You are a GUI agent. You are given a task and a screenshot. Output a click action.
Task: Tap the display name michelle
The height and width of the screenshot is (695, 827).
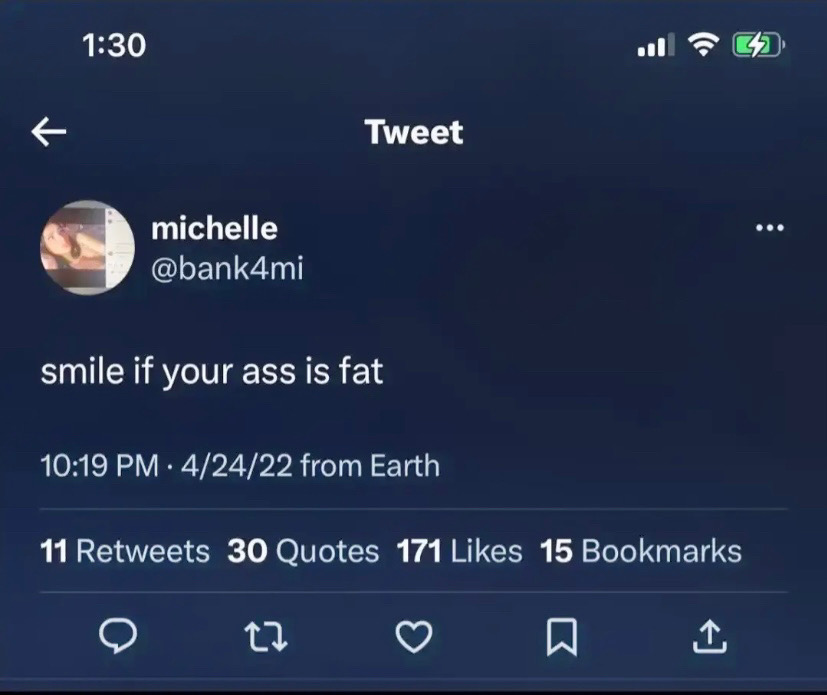coord(214,228)
